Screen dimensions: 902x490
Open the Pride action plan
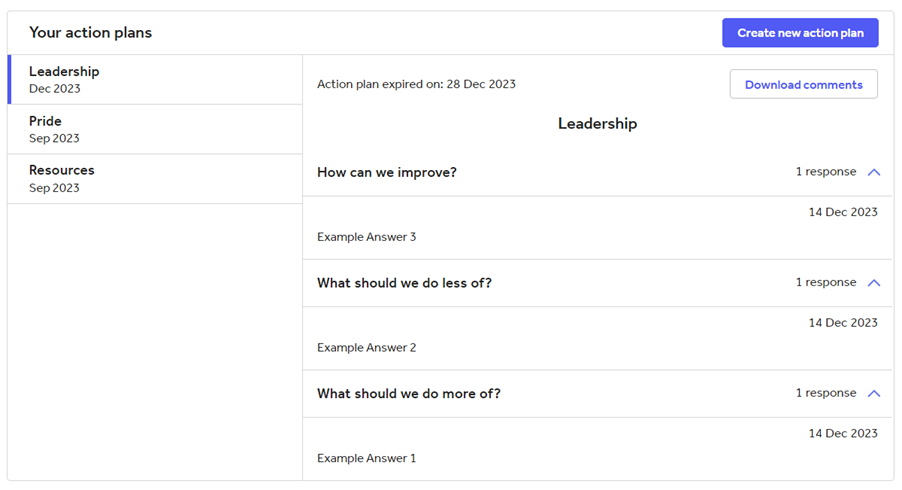pyautogui.click(x=155, y=129)
